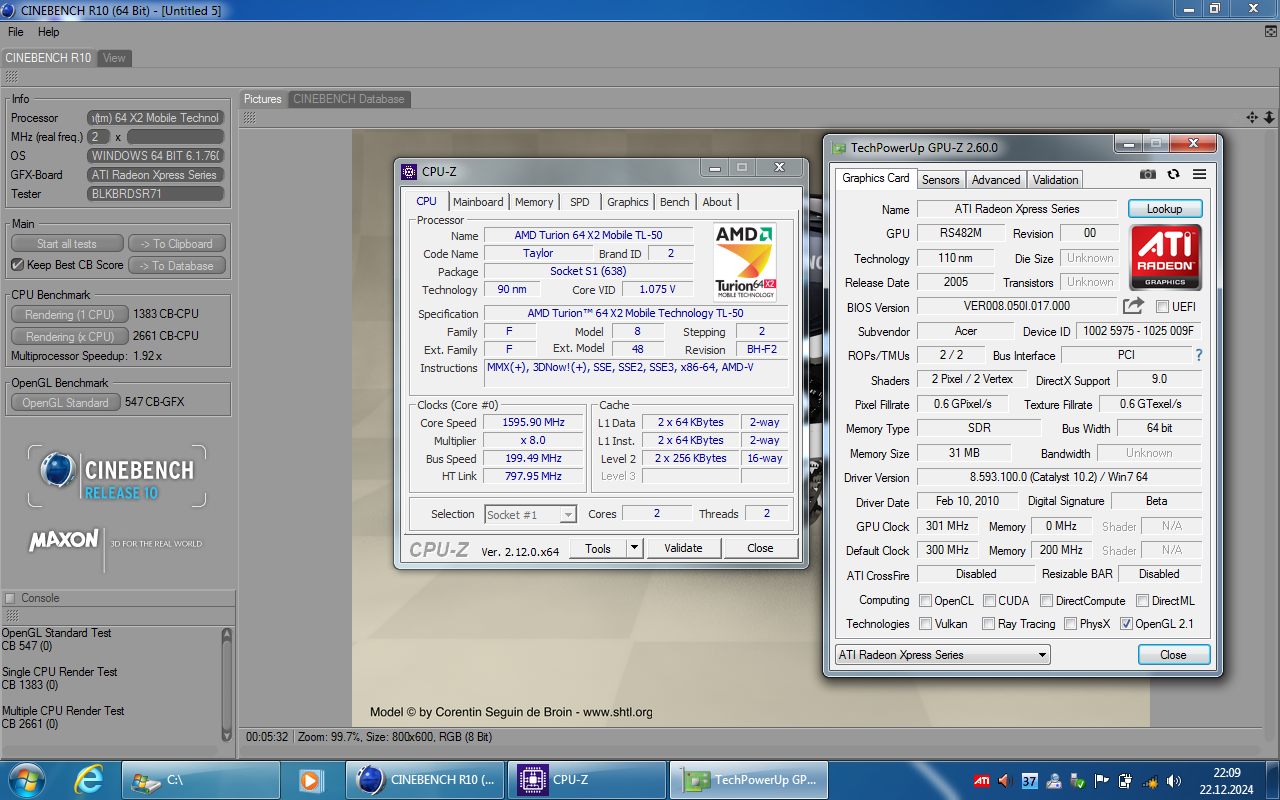Open the GPU-Z hamburger menu
Viewport: 1280px width, 800px height.
point(1199,174)
